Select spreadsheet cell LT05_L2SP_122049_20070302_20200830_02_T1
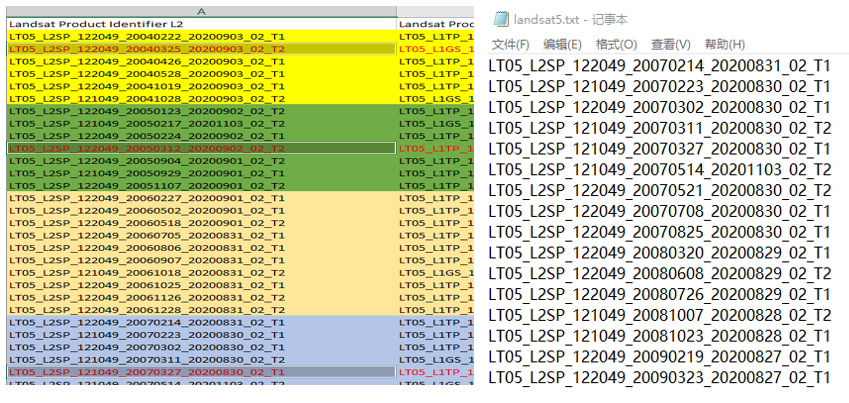849x403 pixels. pyautogui.click(x=201, y=347)
